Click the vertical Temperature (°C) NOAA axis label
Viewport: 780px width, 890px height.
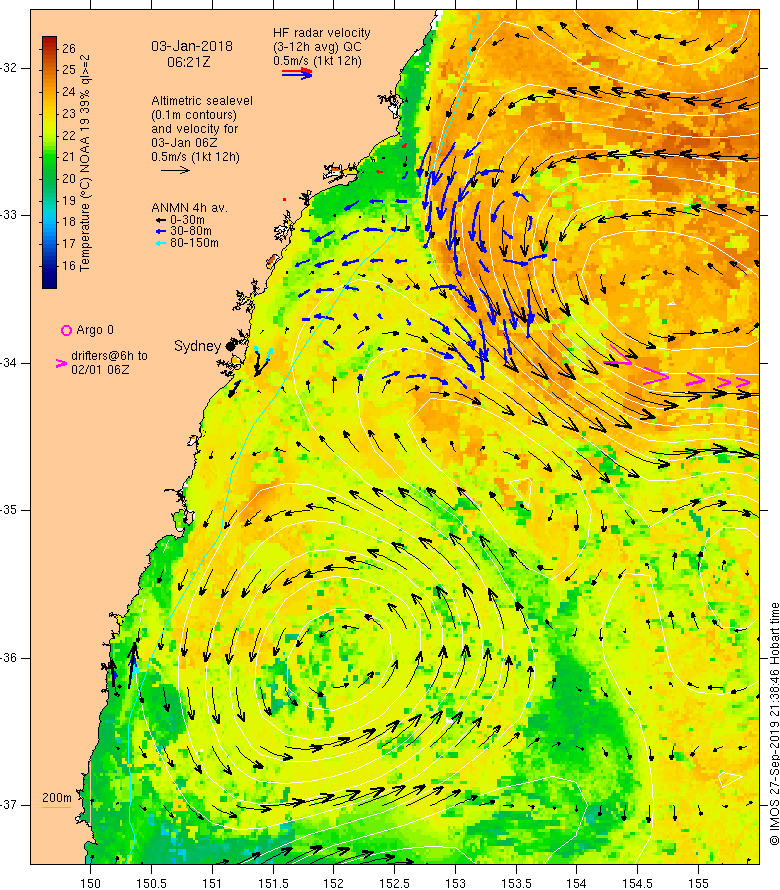[x=85, y=162]
